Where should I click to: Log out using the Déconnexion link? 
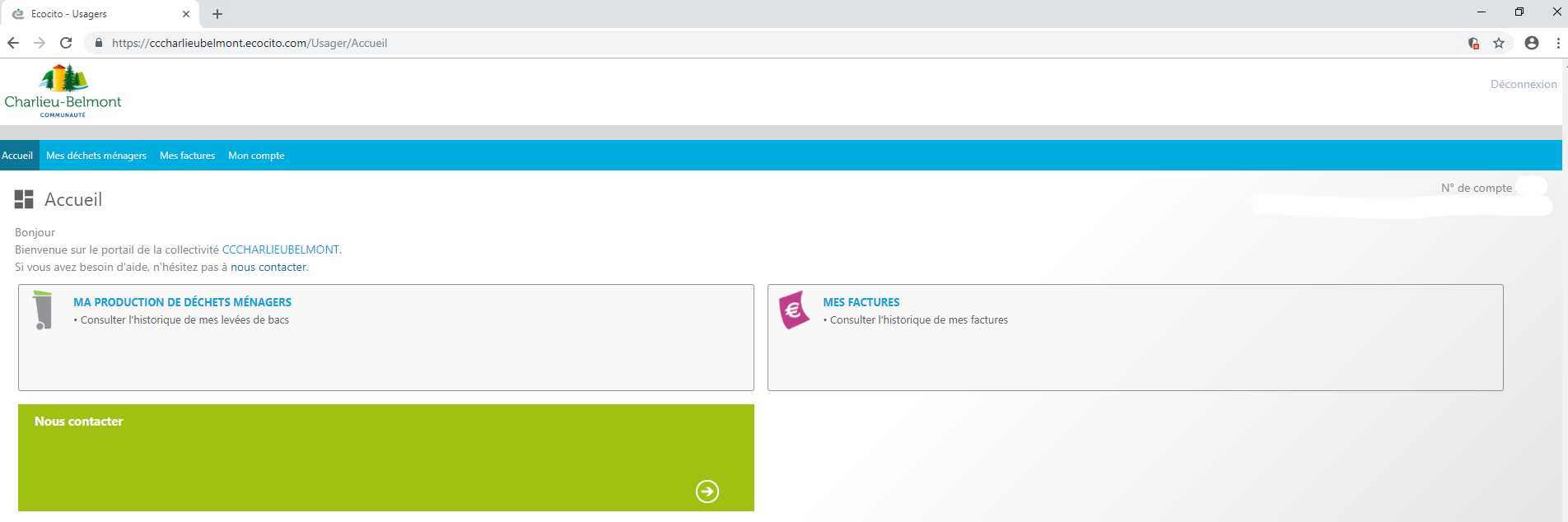1523,84
